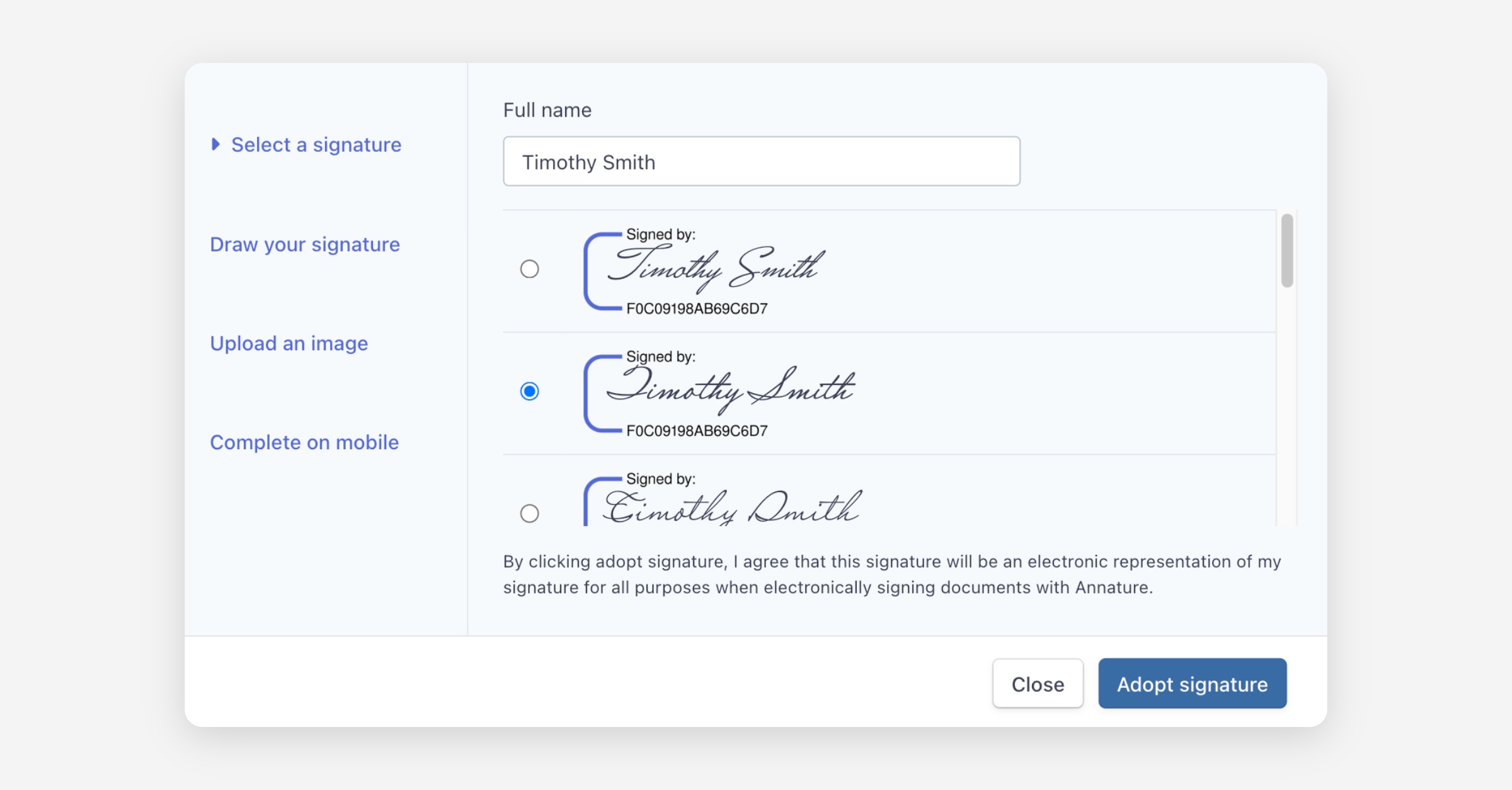Screen dimensions: 1512x790
Task: Click the Signed by label of third signature
Action: (660, 479)
